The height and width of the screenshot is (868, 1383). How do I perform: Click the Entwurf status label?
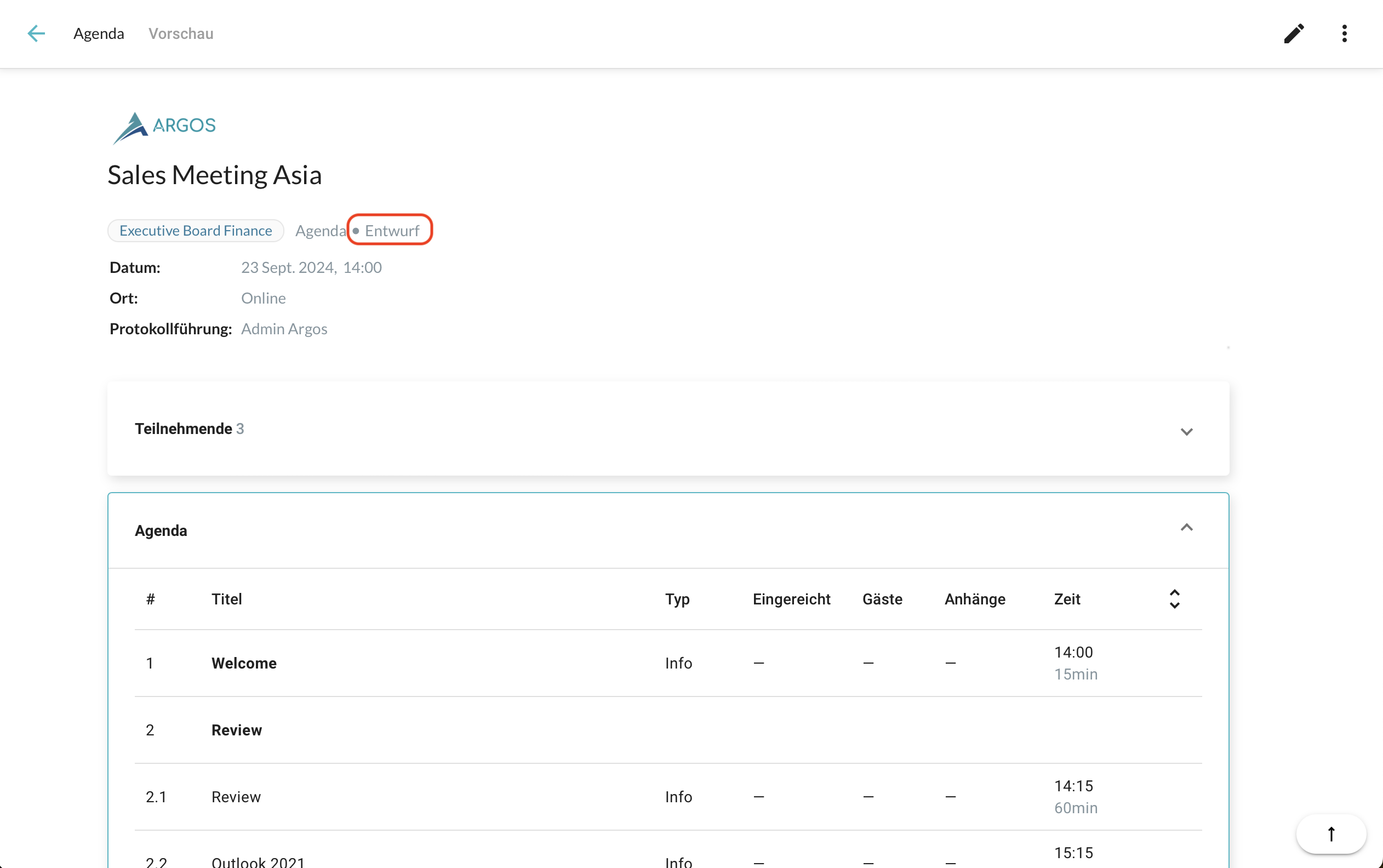392,231
